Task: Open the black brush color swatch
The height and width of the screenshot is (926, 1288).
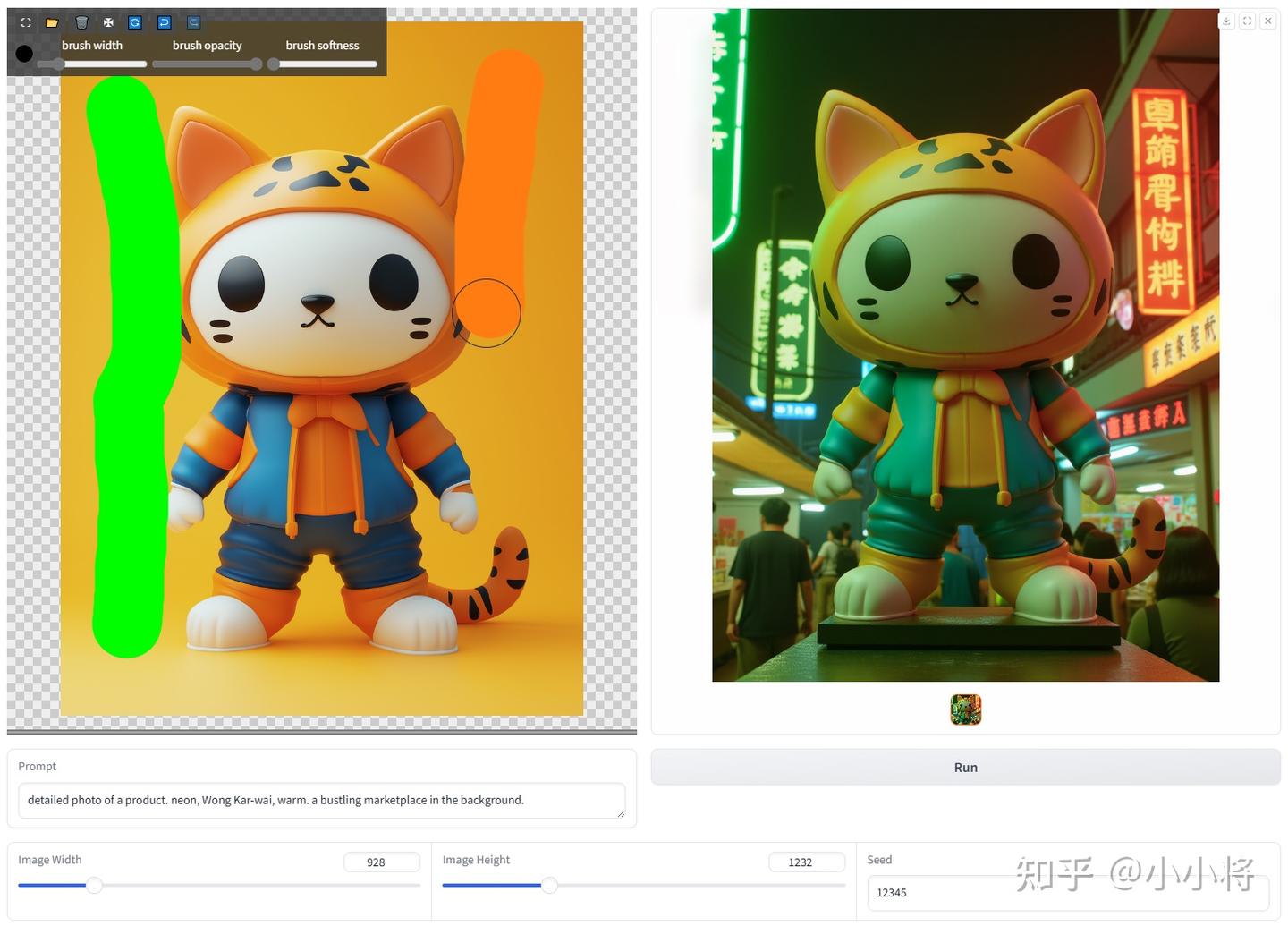Action: 24,54
